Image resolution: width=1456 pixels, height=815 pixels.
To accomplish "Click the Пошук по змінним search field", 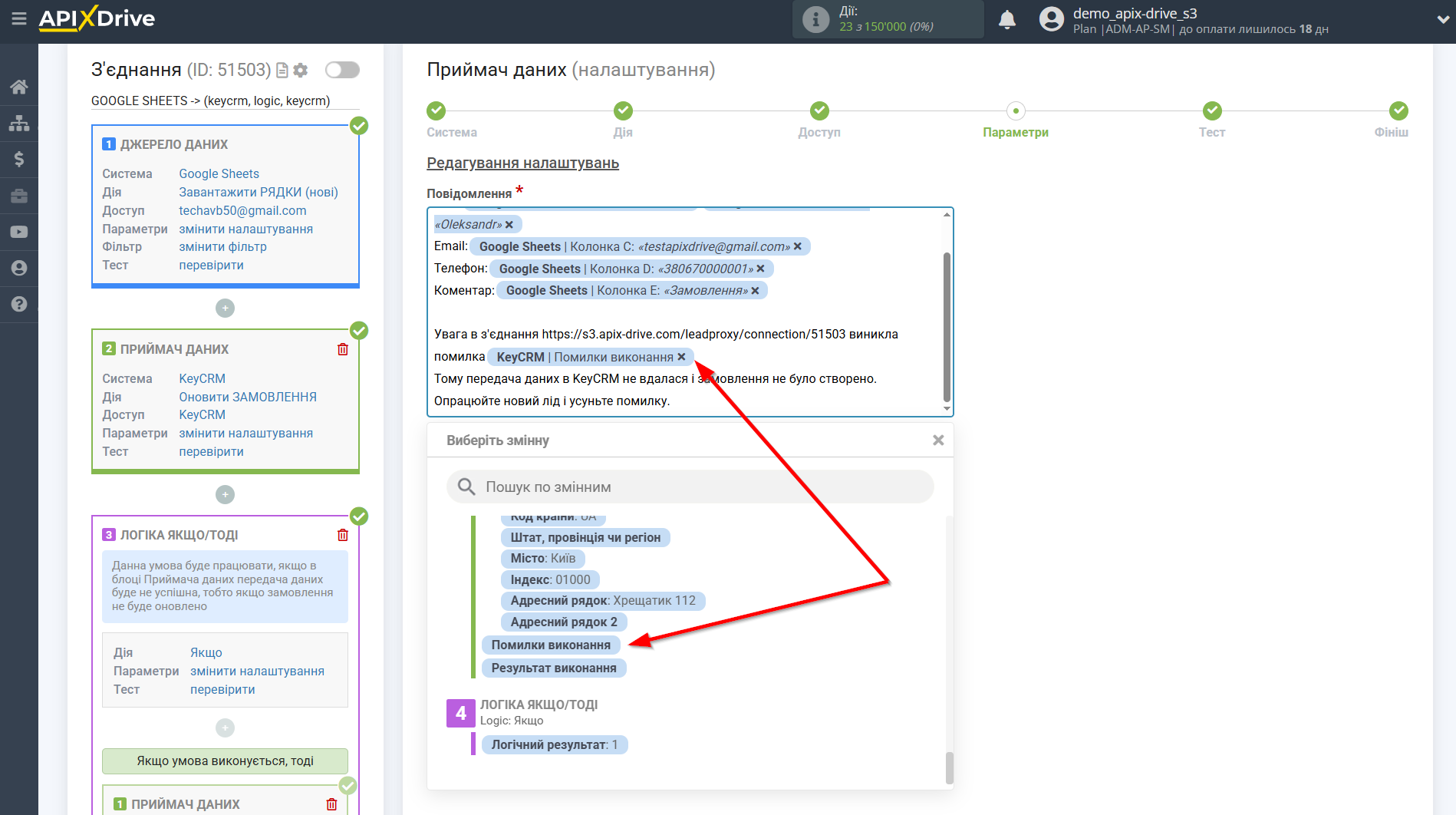I will coord(690,487).
